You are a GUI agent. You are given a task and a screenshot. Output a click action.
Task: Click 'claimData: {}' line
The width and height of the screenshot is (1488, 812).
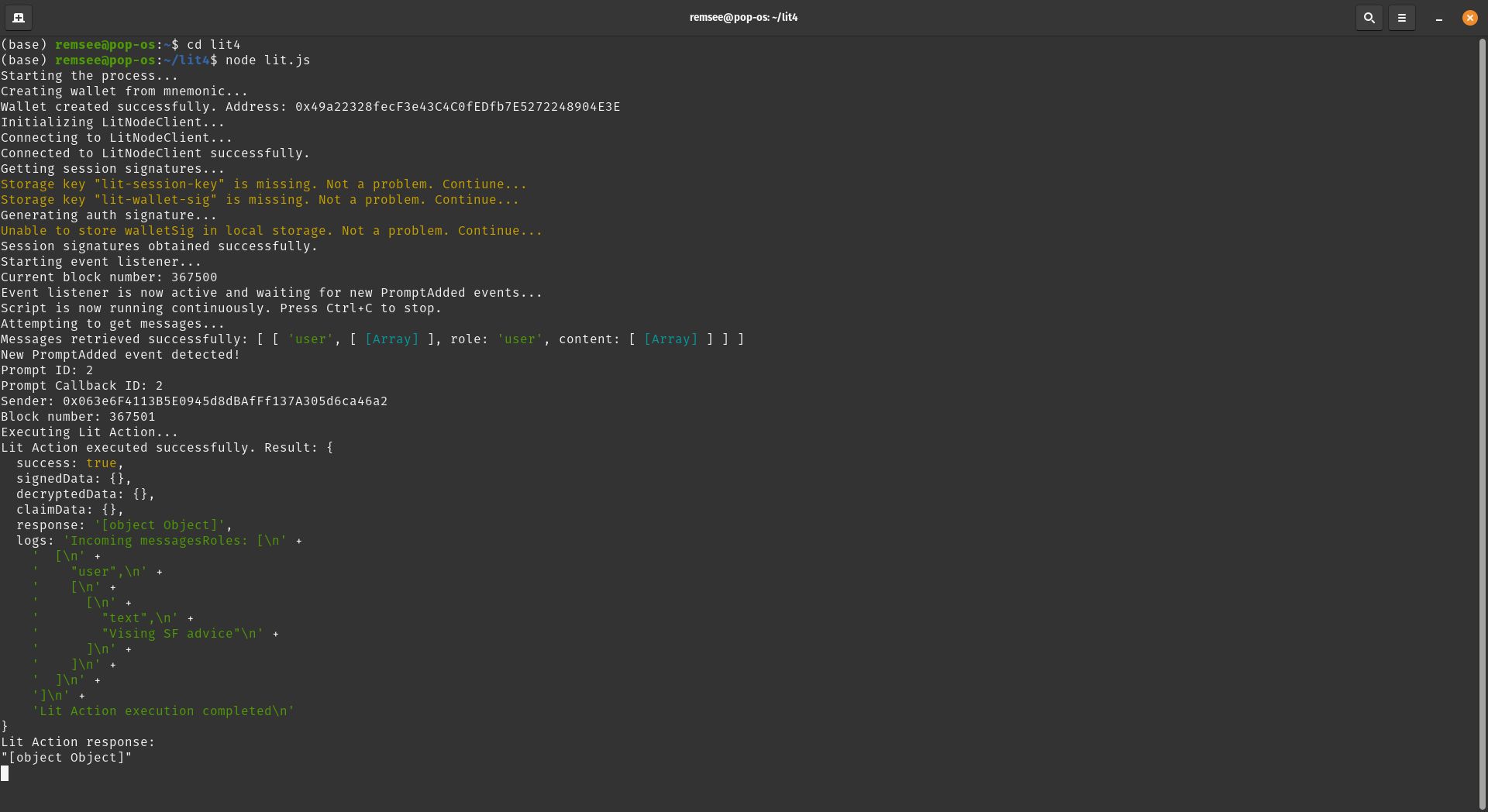[70, 510]
